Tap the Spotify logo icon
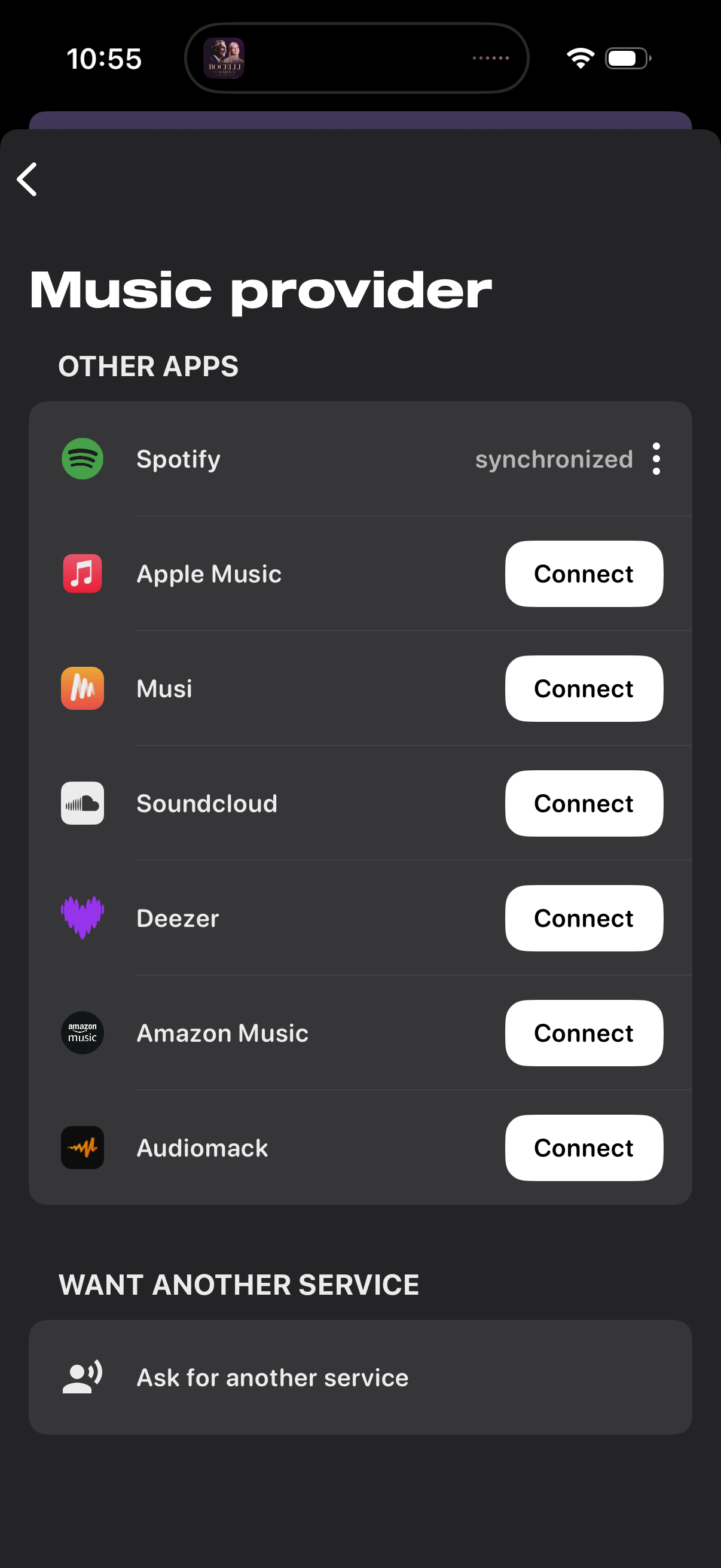Screen dimensions: 721x1568 [82, 458]
